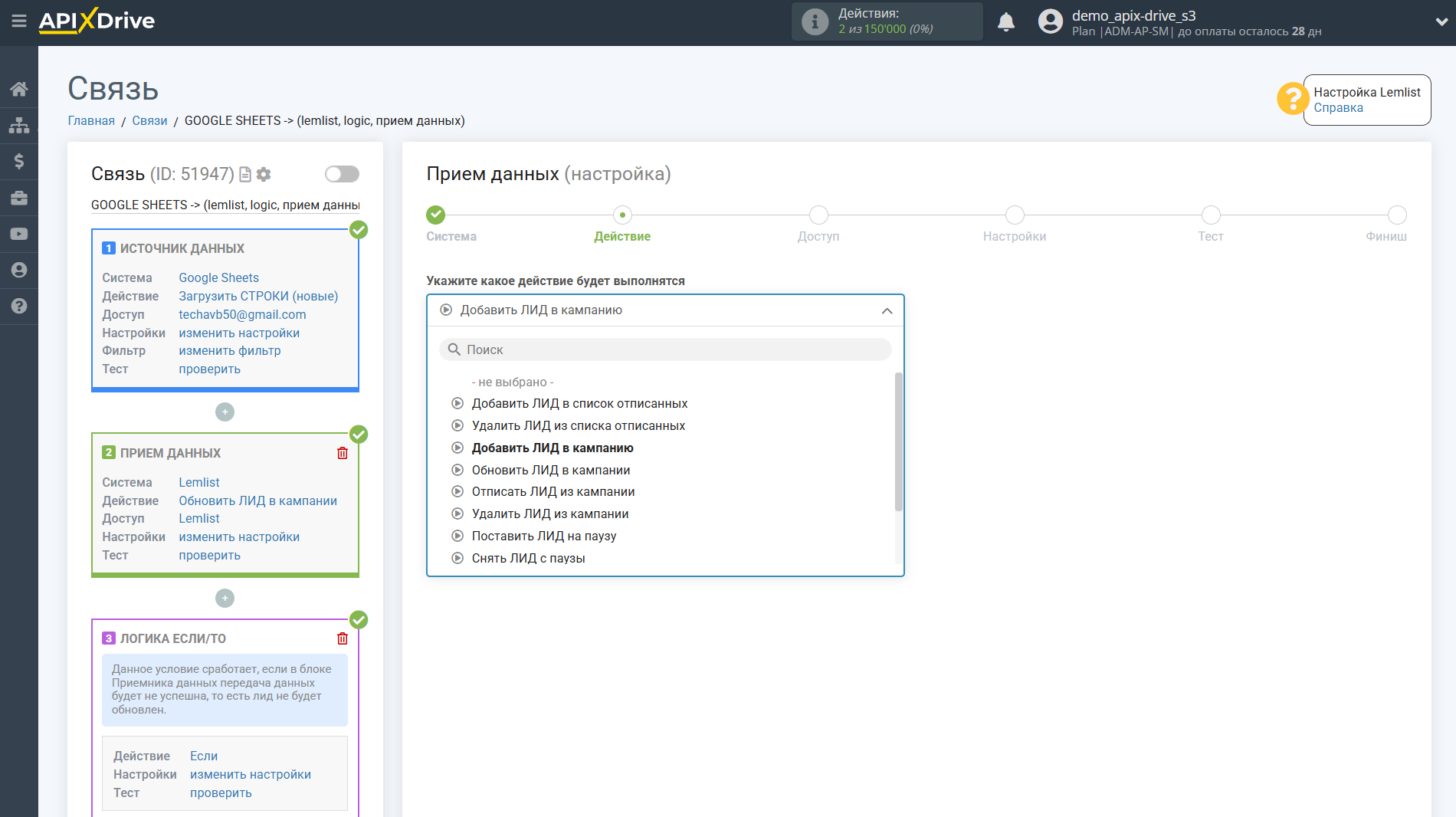Select 'Поставить ЛИД на паузу' option
Viewport: 1456px width, 817px height.
(544, 536)
